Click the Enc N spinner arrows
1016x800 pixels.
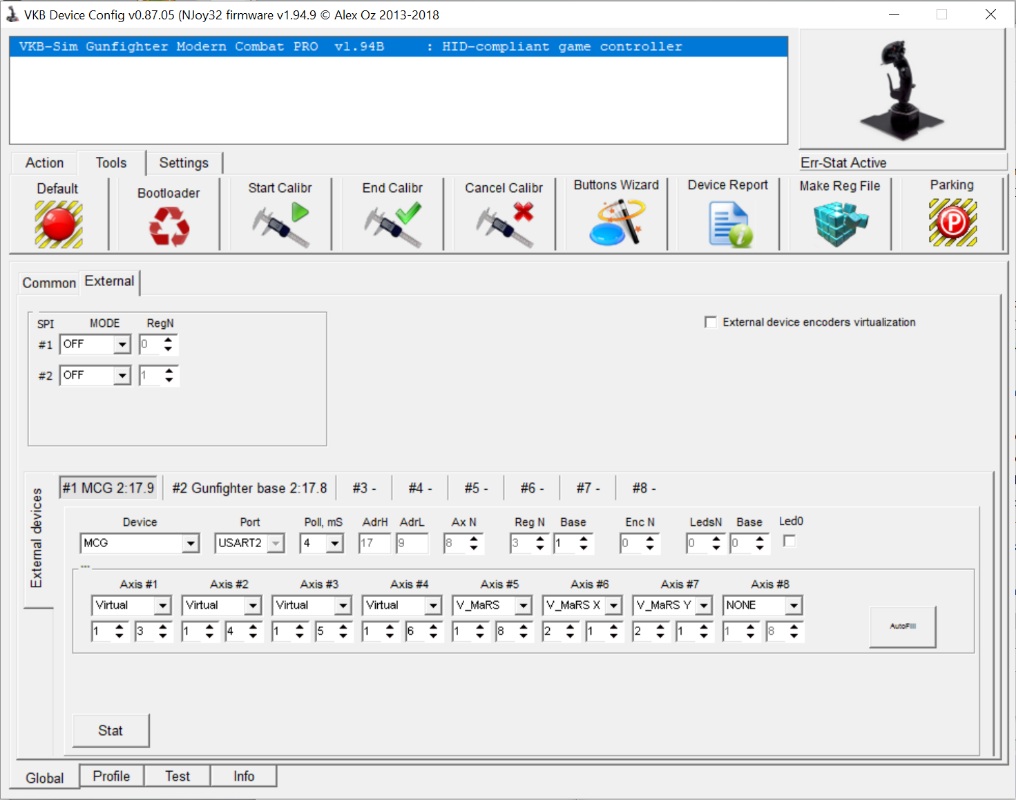[649, 543]
